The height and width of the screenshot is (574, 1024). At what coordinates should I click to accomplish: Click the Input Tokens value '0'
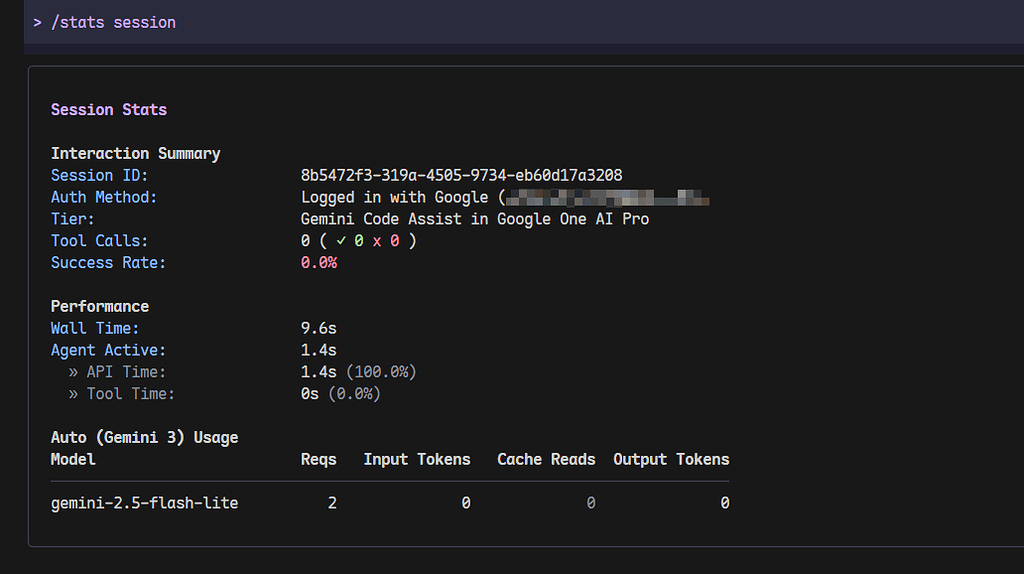tap(466, 503)
